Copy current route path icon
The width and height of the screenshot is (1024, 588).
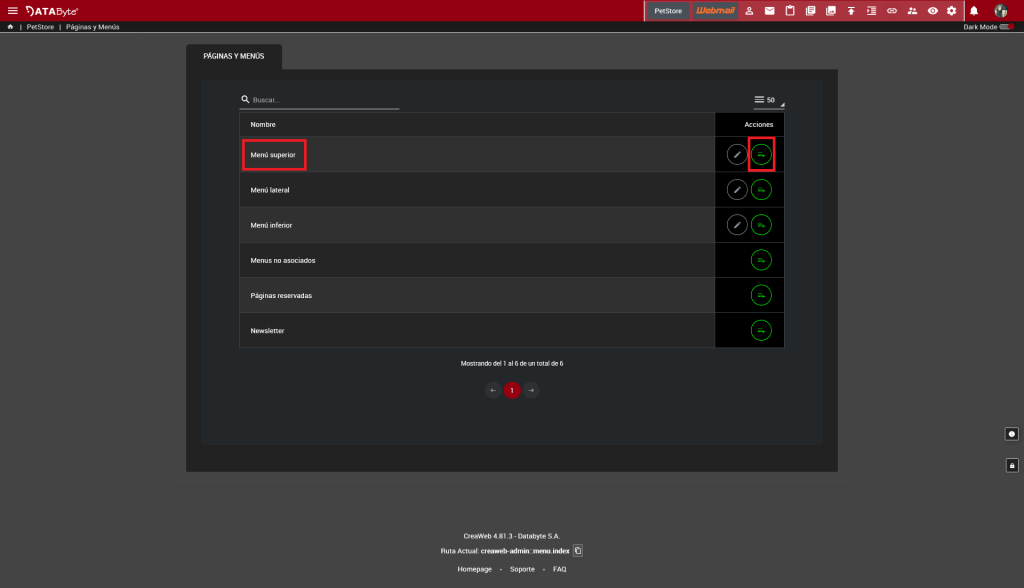click(577, 551)
